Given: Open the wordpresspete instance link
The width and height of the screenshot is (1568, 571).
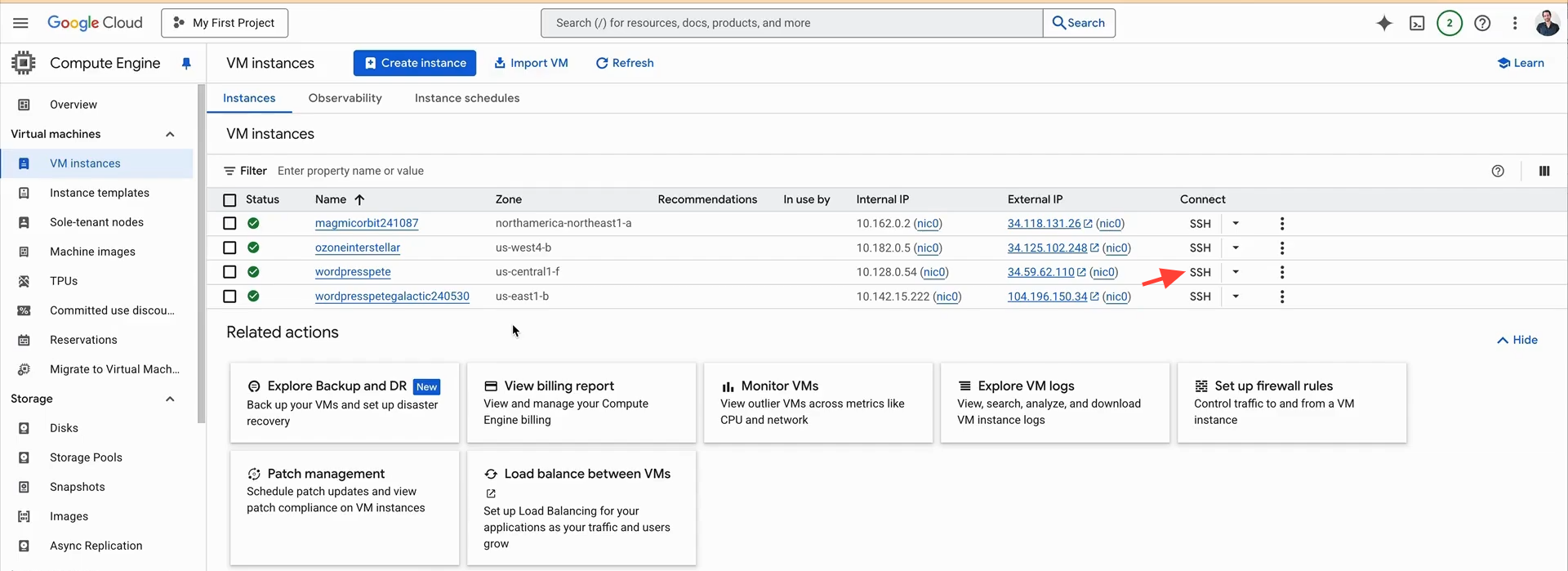Looking at the screenshot, I should (353, 272).
